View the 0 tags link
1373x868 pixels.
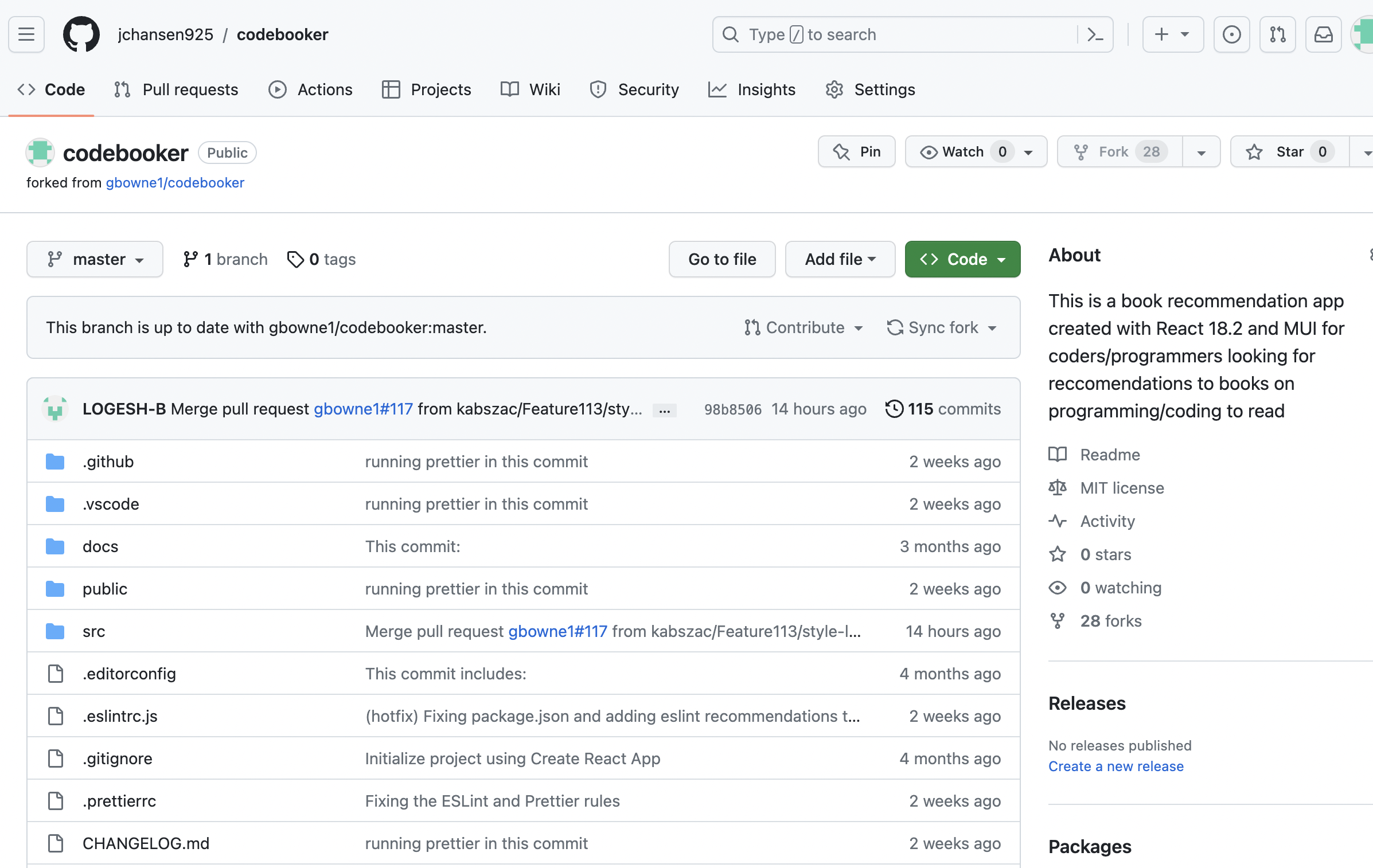tap(321, 259)
